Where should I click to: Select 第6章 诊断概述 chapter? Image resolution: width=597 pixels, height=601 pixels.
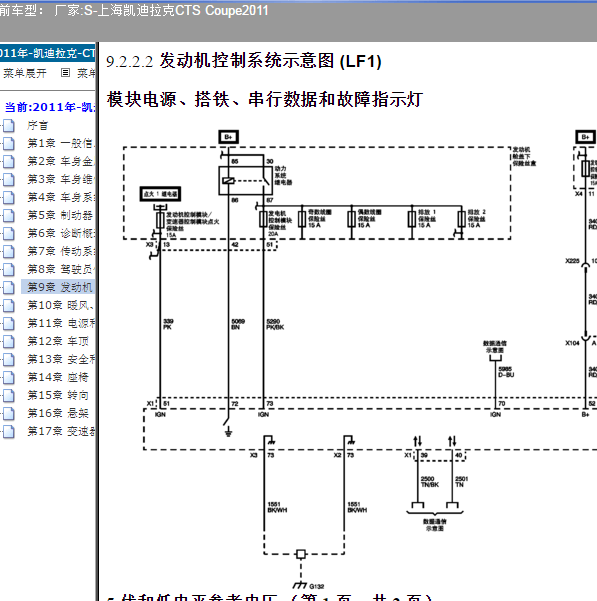click(61, 233)
